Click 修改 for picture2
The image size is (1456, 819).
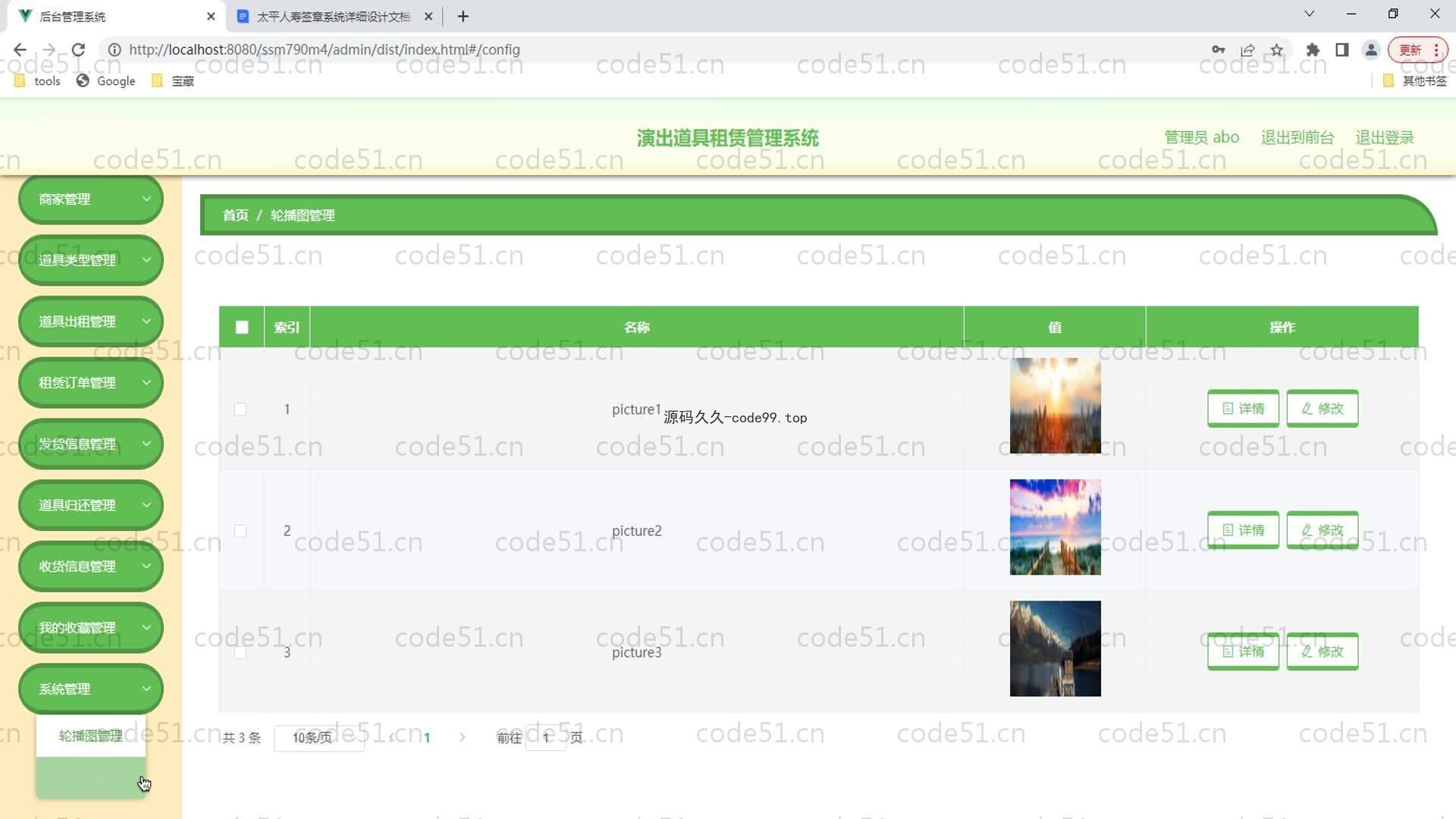tap(1322, 529)
